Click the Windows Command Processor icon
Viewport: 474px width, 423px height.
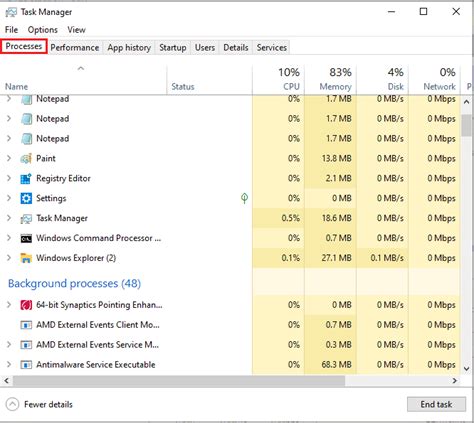pos(26,238)
